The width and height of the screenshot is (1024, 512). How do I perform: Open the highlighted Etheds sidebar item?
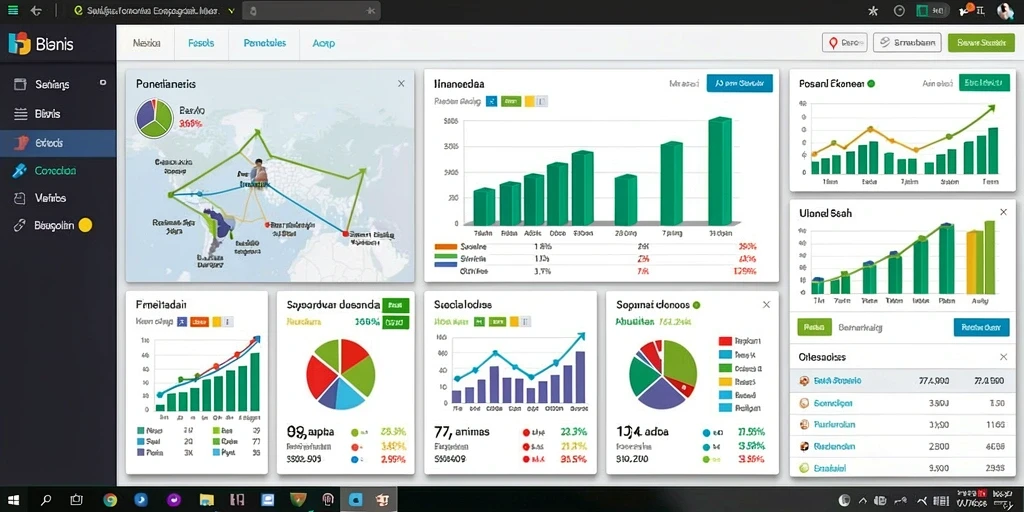pyautogui.click(x=58, y=143)
